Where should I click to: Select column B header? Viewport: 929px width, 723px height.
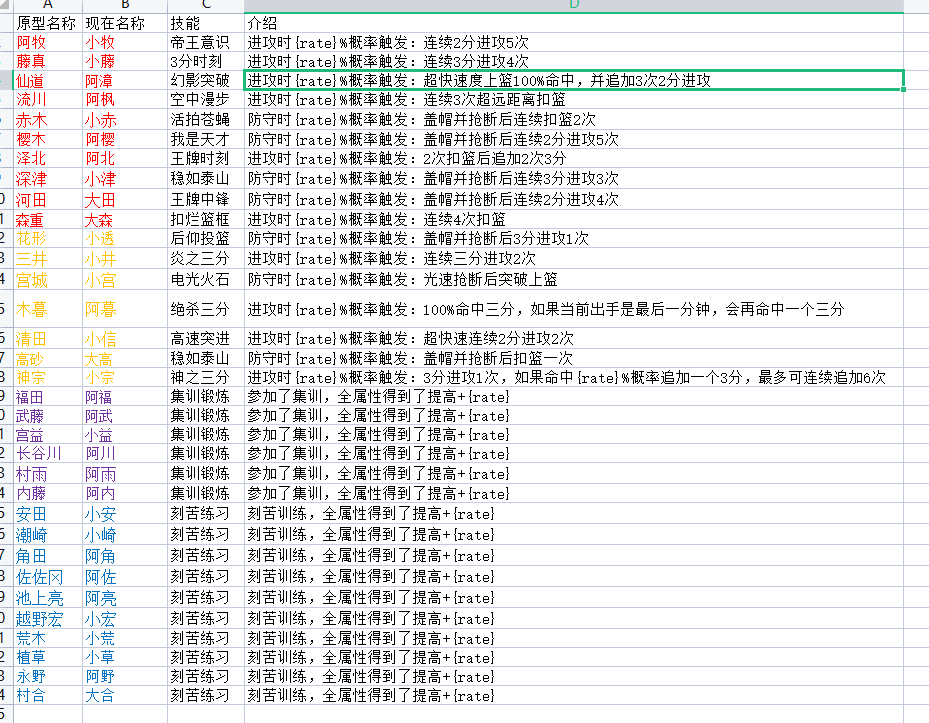click(124, 5)
